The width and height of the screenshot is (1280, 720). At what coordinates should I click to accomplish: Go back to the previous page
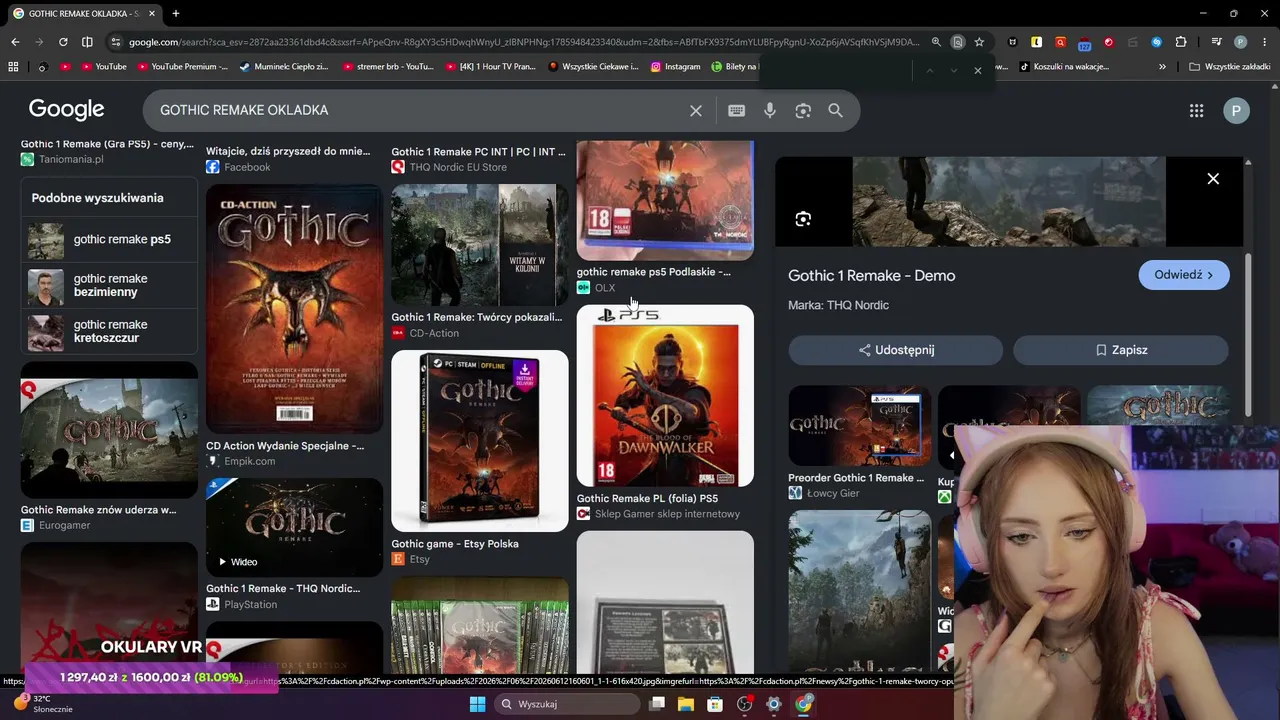click(x=15, y=42)
